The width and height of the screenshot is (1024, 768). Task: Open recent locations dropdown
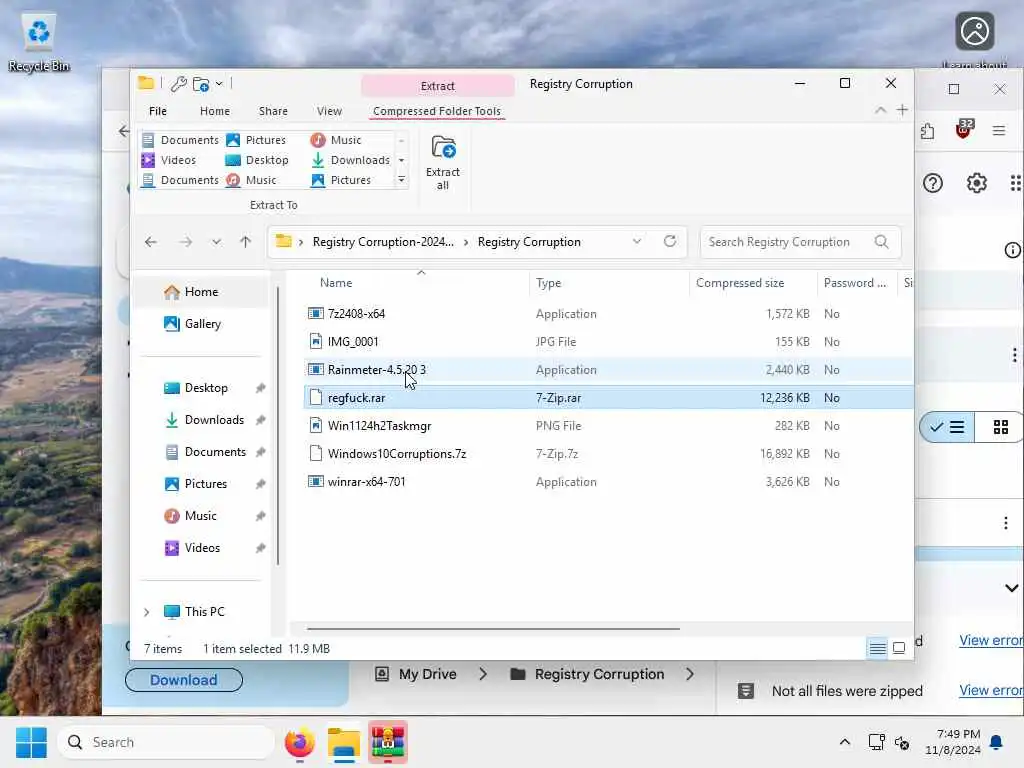pyautogui.click(x=216, y=242)
